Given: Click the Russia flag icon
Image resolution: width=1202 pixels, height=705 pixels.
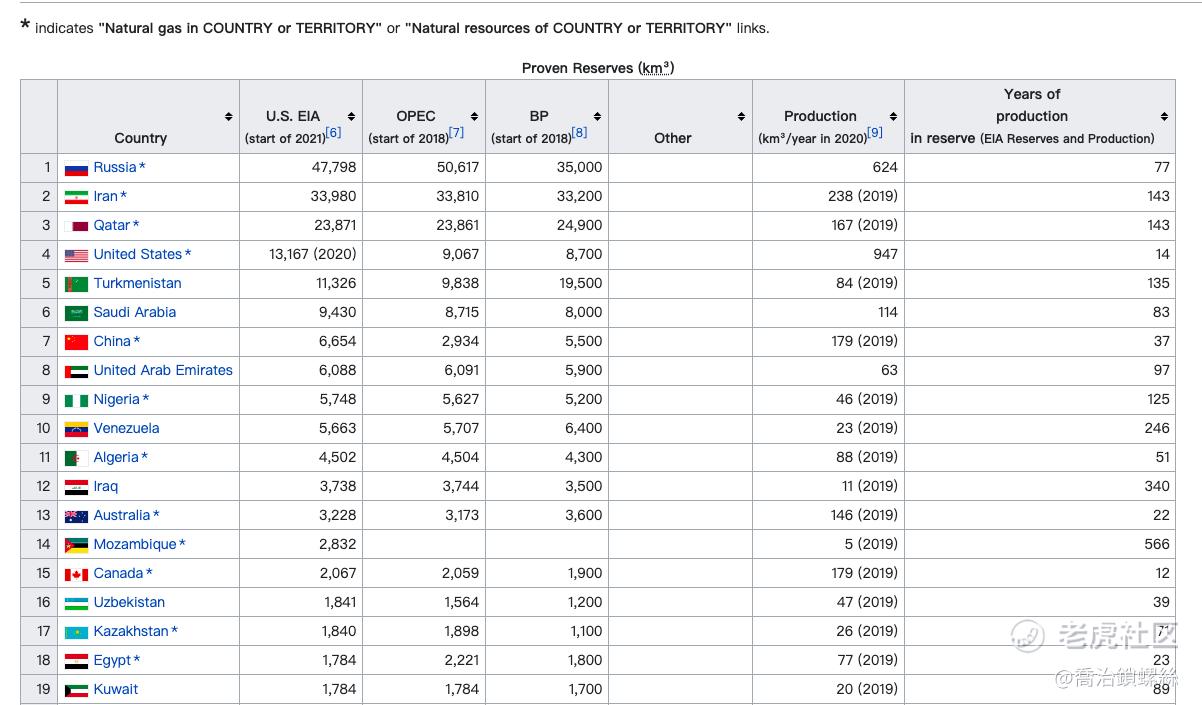Looking at the screenshot, I should [x=76, y=168].
